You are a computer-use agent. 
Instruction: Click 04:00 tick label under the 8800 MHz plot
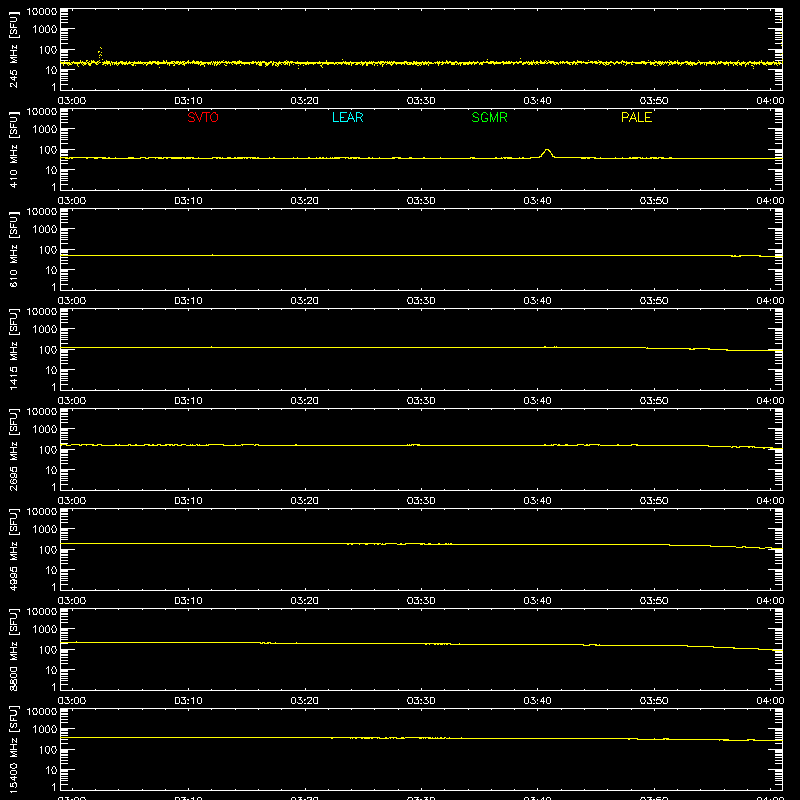pos(770,701)
